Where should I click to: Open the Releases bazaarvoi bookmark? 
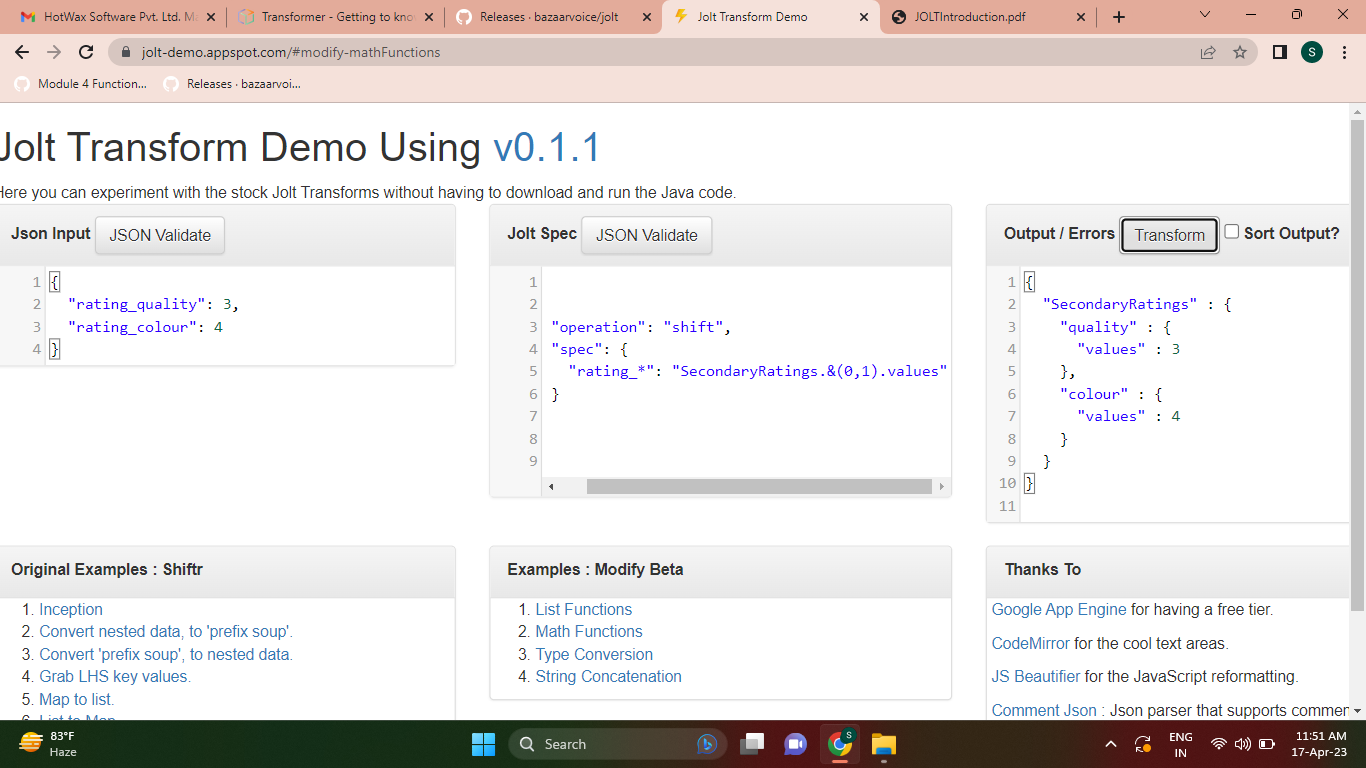233,84
